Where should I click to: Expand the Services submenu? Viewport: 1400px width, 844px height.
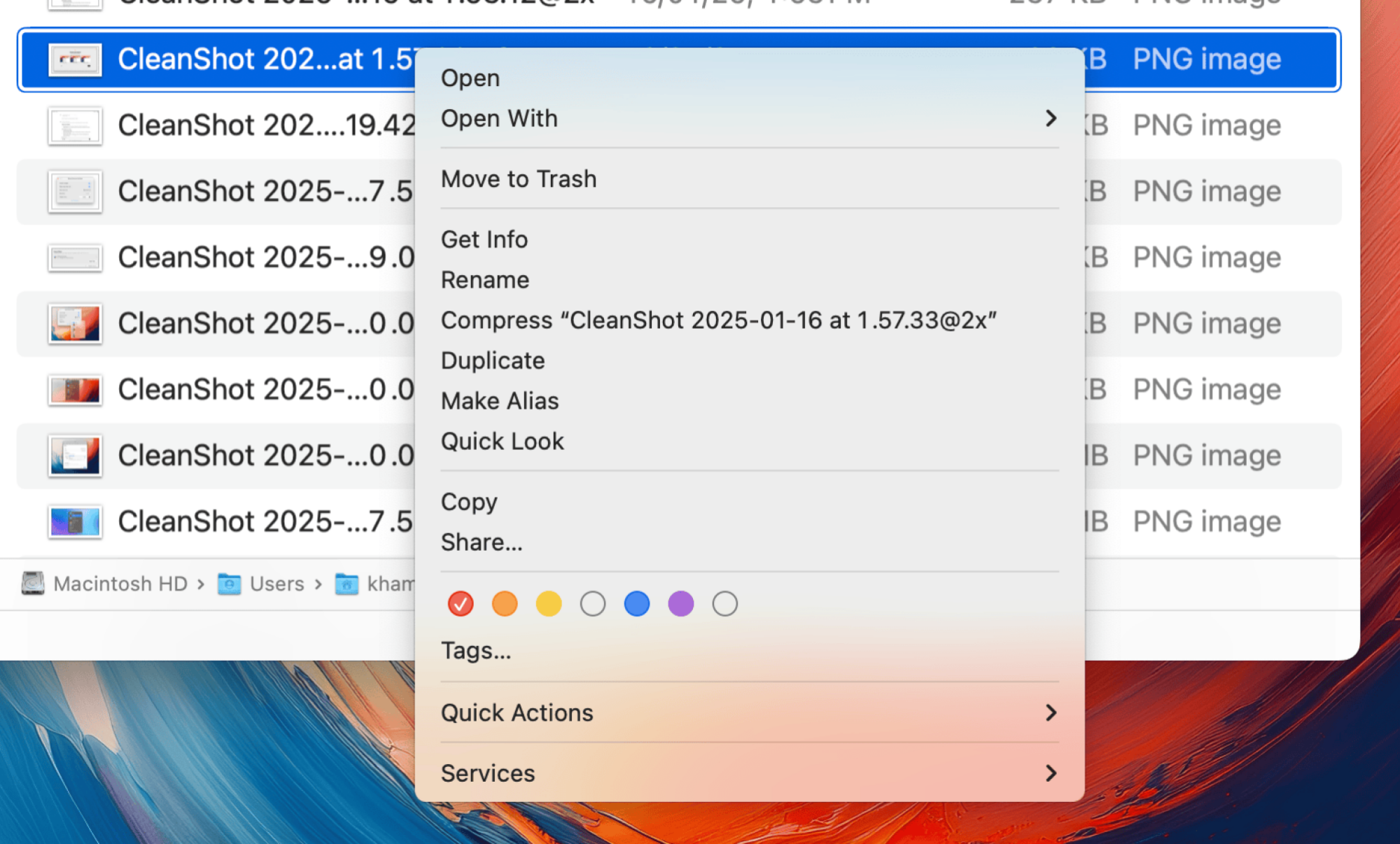pyautogui.click(x=749, y=773)
